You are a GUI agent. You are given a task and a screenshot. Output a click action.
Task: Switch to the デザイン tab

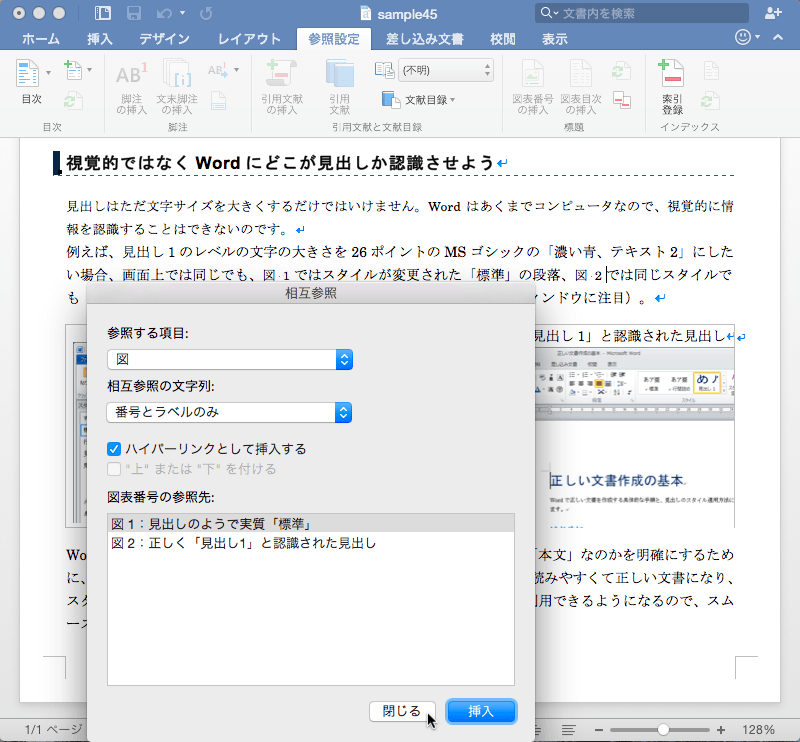coord(164,39)
